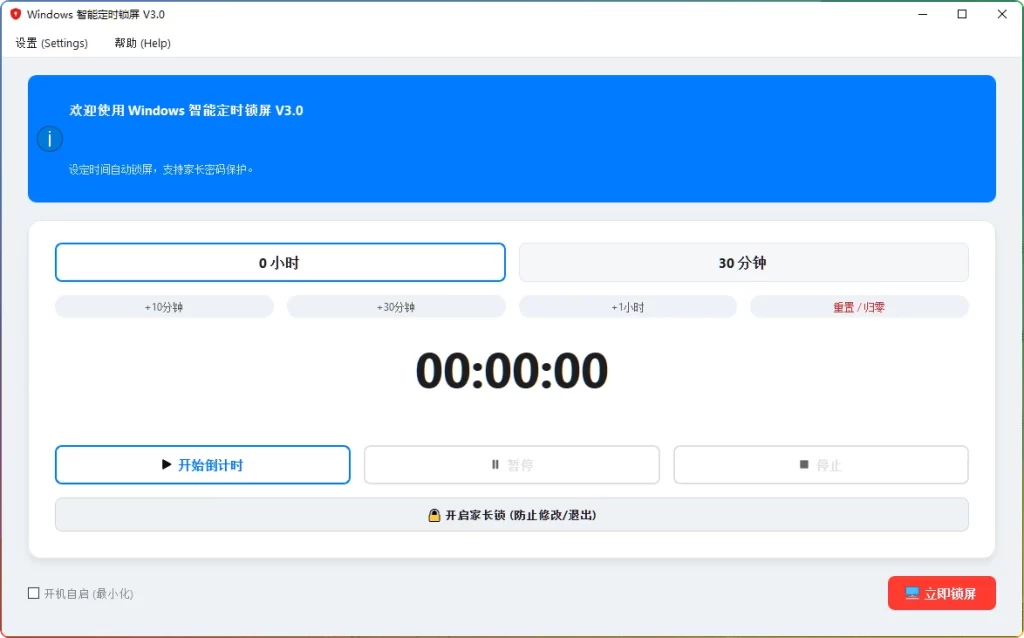Enable parental lock via 开启家长锁 bar

512,514
